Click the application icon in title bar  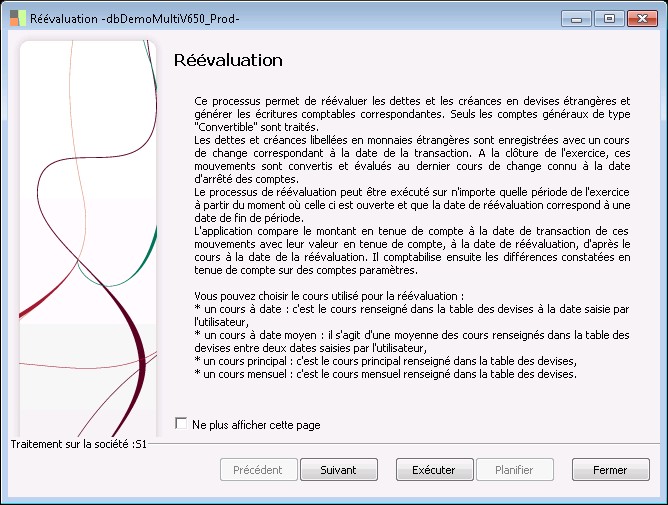click(x=18, y=18)
